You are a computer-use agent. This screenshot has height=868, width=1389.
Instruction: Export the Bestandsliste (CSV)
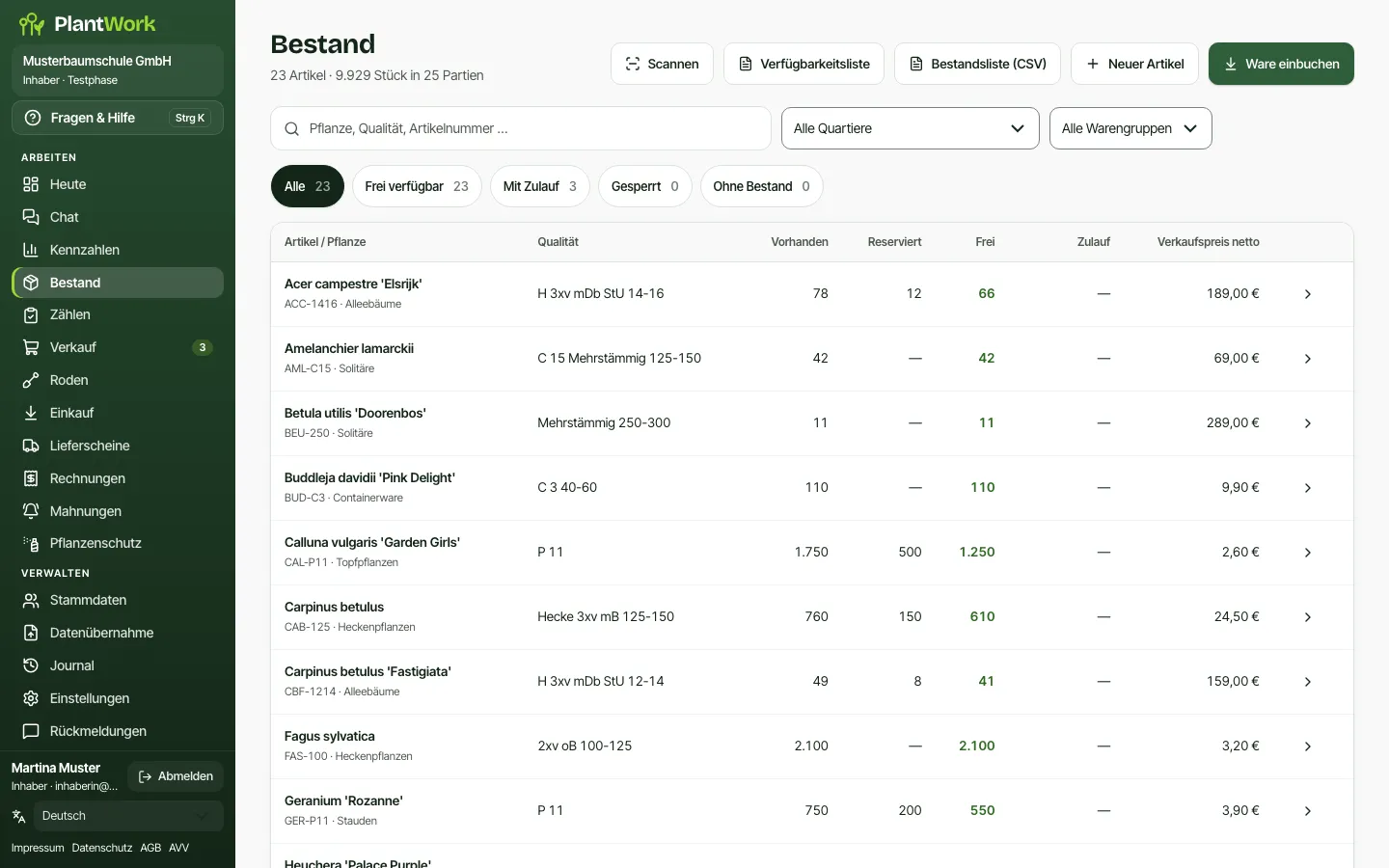click(x=977, y=64)
